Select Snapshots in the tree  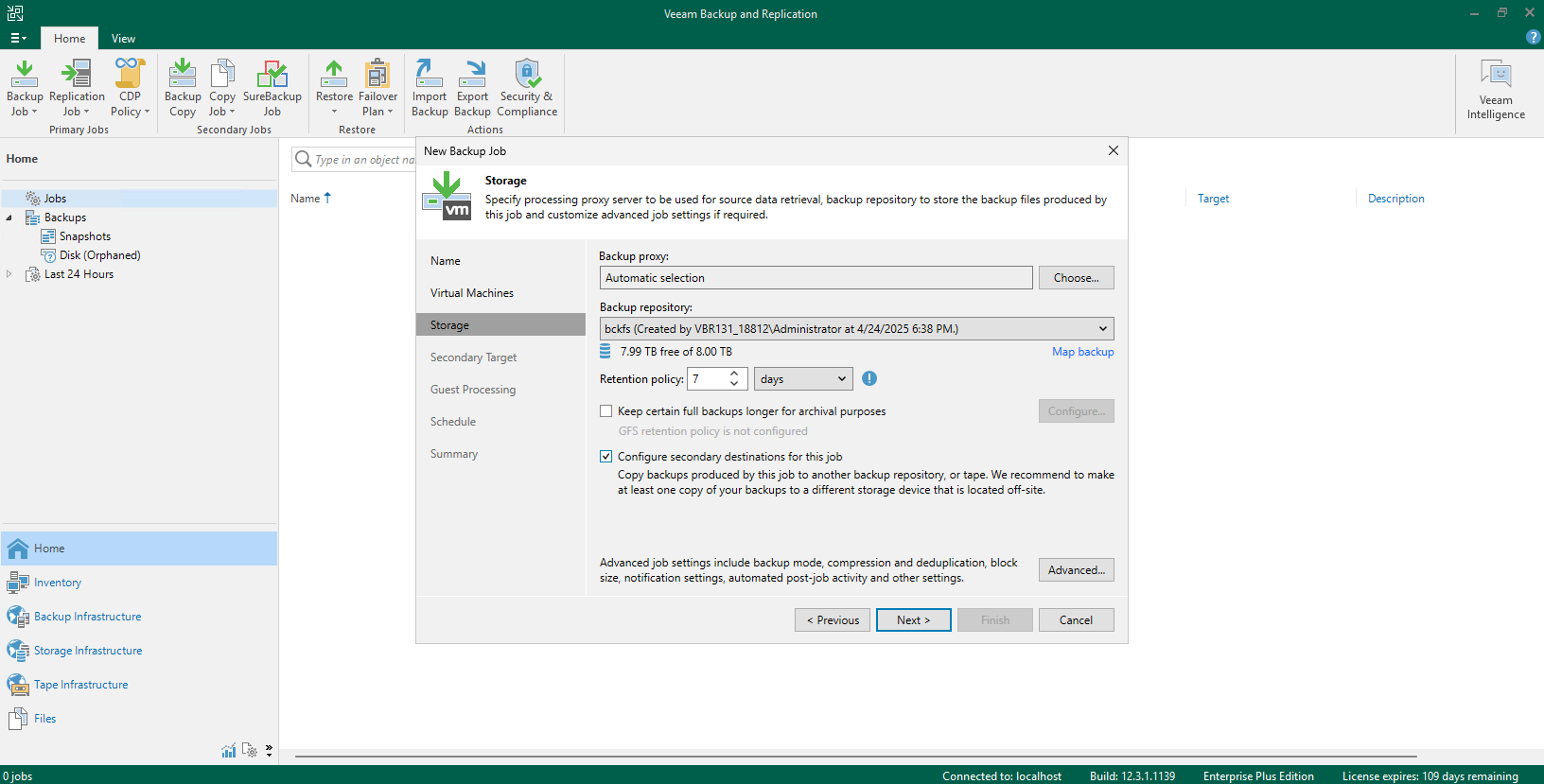coord(85,236)
